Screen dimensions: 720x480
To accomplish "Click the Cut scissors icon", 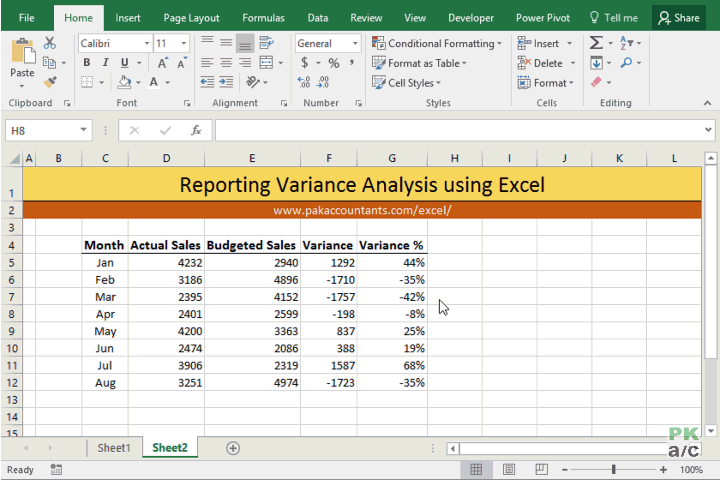I will pyautogui.click(x=50, y=43).
